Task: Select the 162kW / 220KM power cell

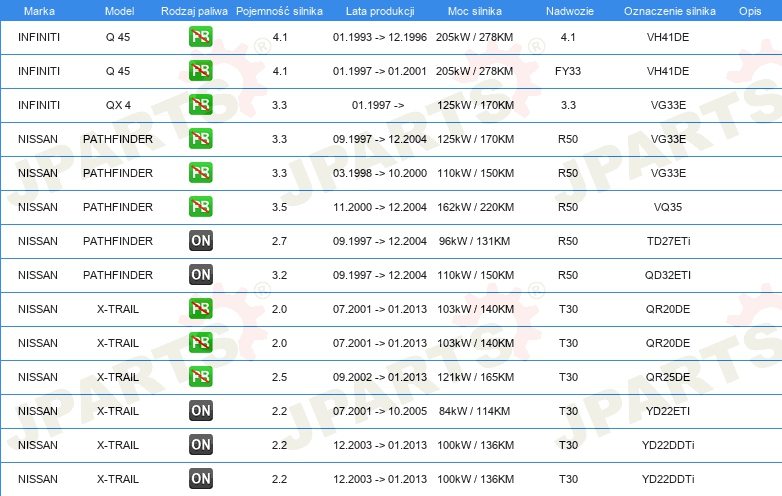Action: point(475,207)
